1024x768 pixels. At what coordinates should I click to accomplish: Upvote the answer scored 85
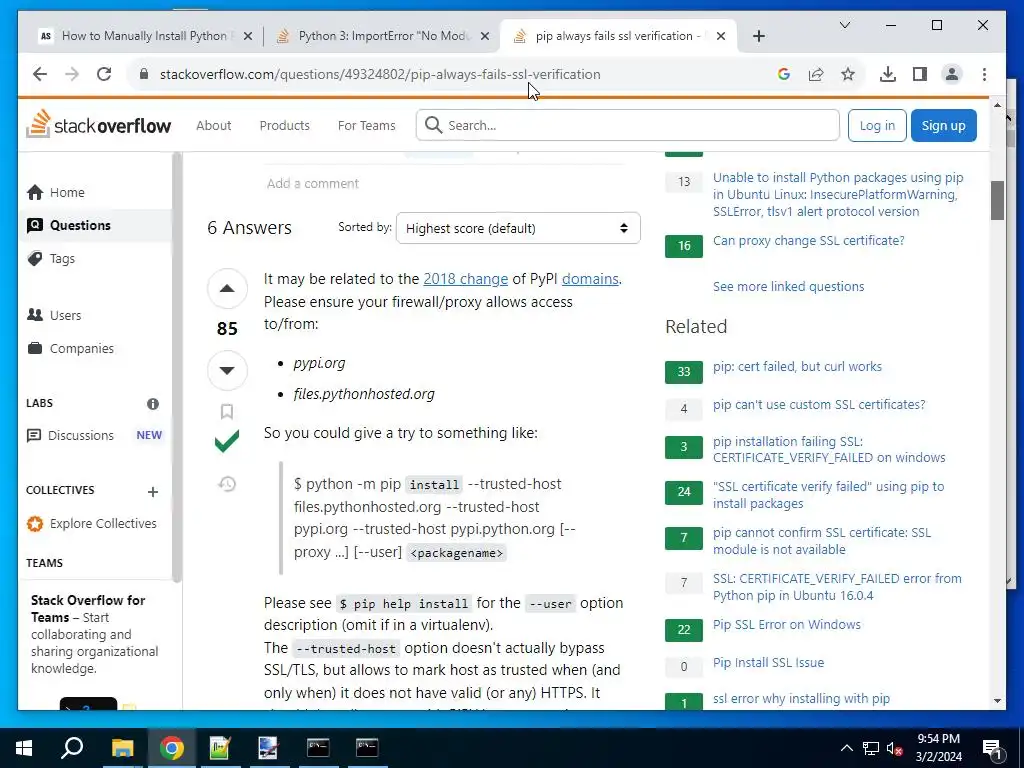[227, 288]
